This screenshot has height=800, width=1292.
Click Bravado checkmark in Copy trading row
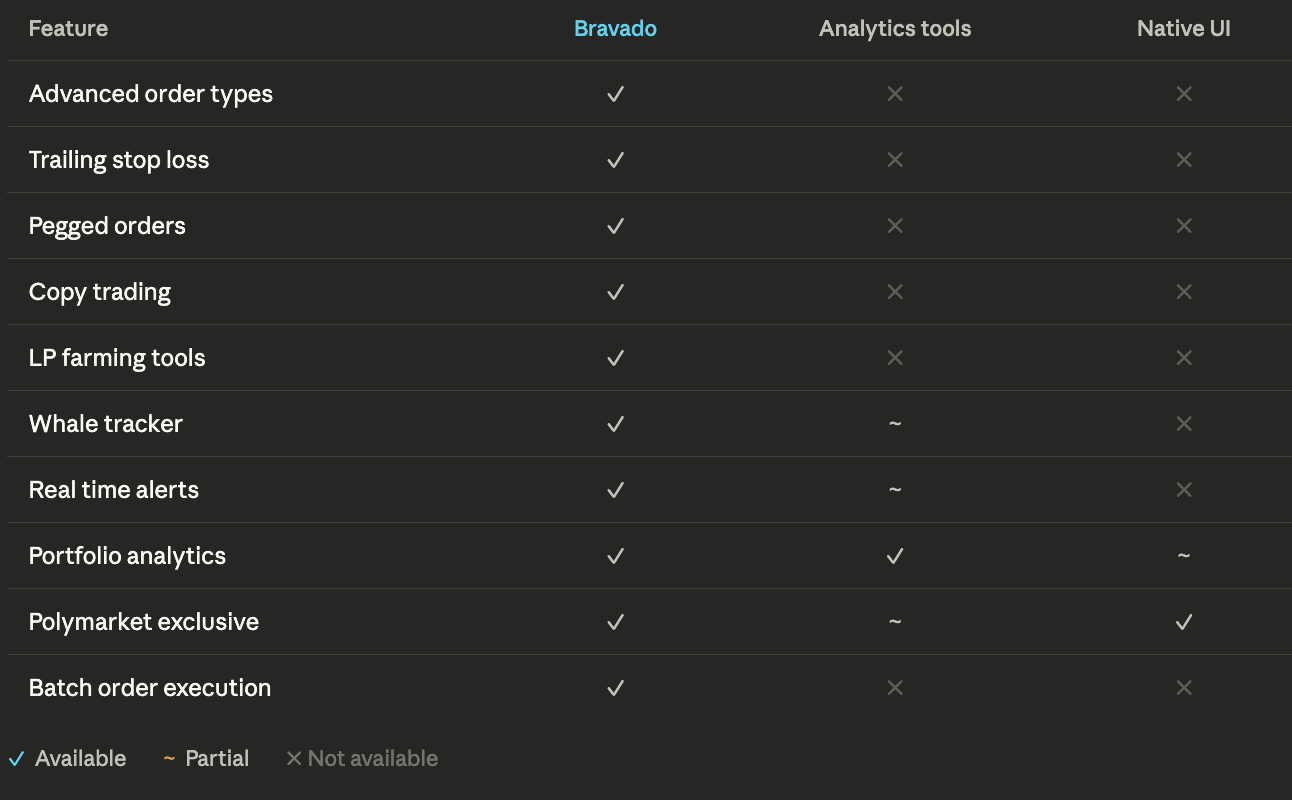[x=616, y=292]
